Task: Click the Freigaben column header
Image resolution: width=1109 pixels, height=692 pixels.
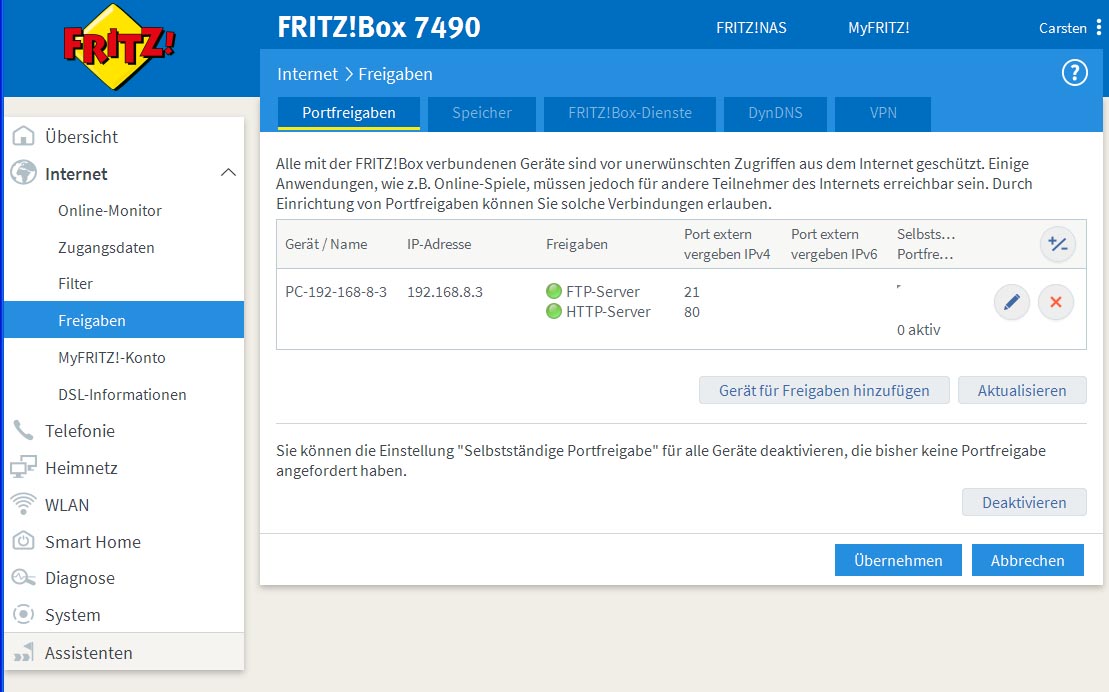Action: (x=576, y=244)
